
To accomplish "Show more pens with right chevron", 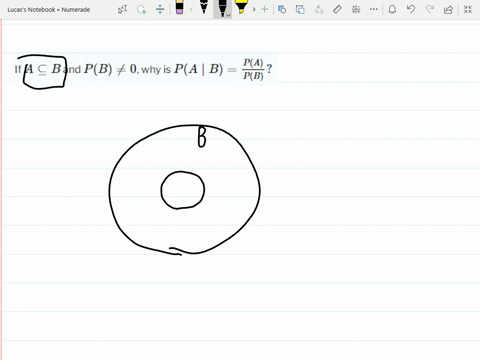I will 254,9.
